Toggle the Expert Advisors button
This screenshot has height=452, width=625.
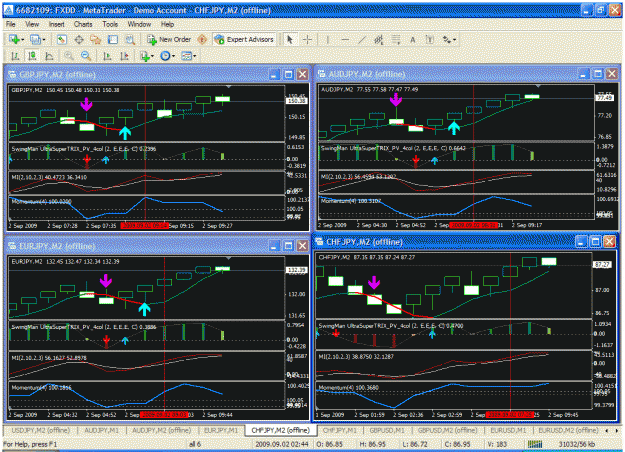pyautogui.click(x=244, y=39)
